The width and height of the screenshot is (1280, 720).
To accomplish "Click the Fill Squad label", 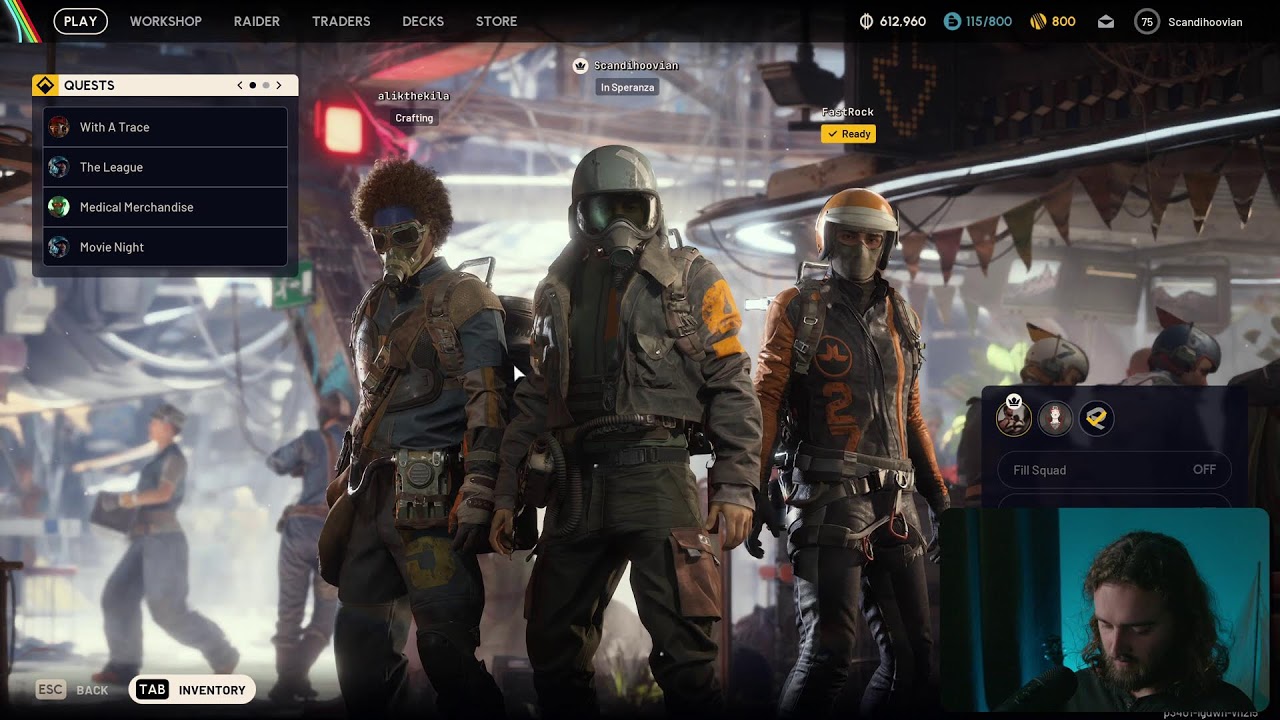I will click(1040, 470).
